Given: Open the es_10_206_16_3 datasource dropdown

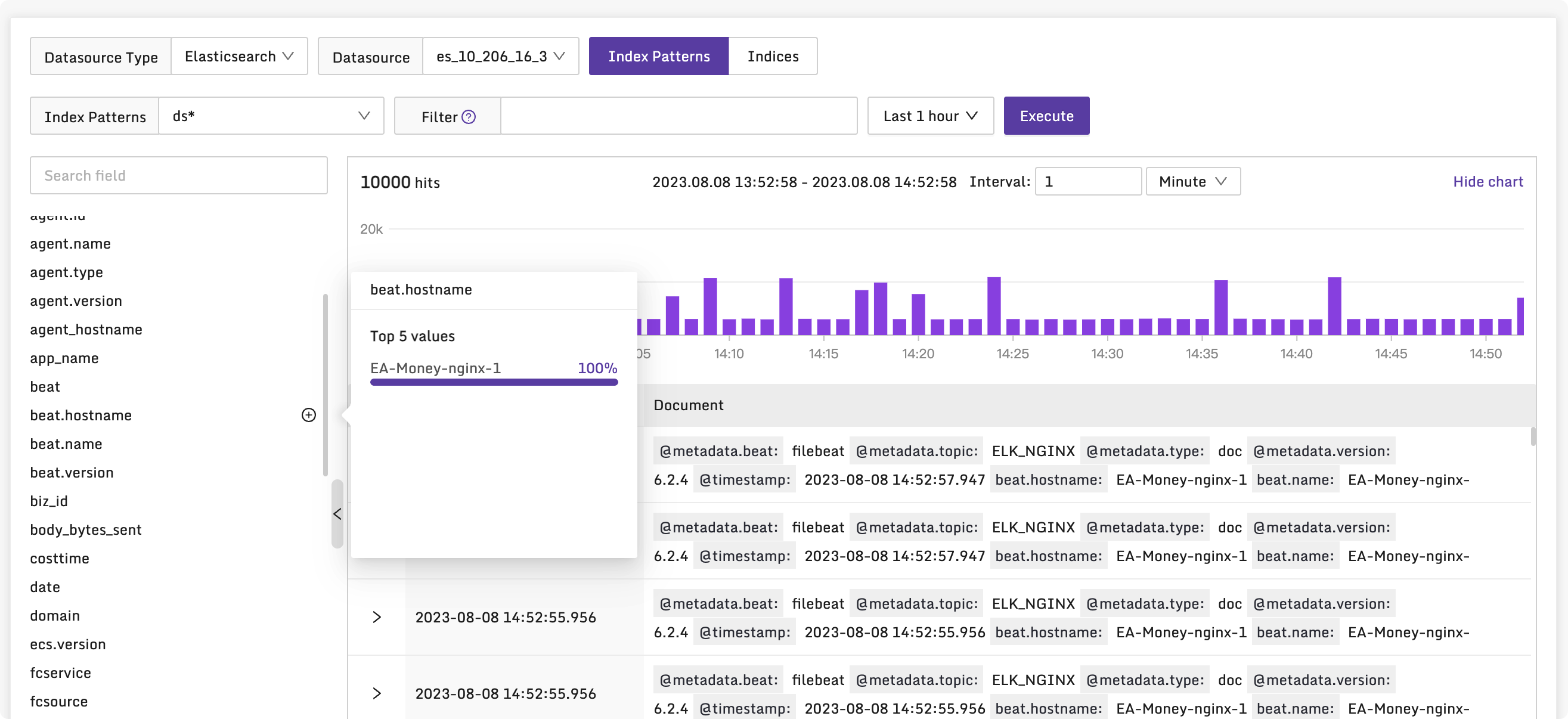Looking at the screenshot, I should click(500, 56).
